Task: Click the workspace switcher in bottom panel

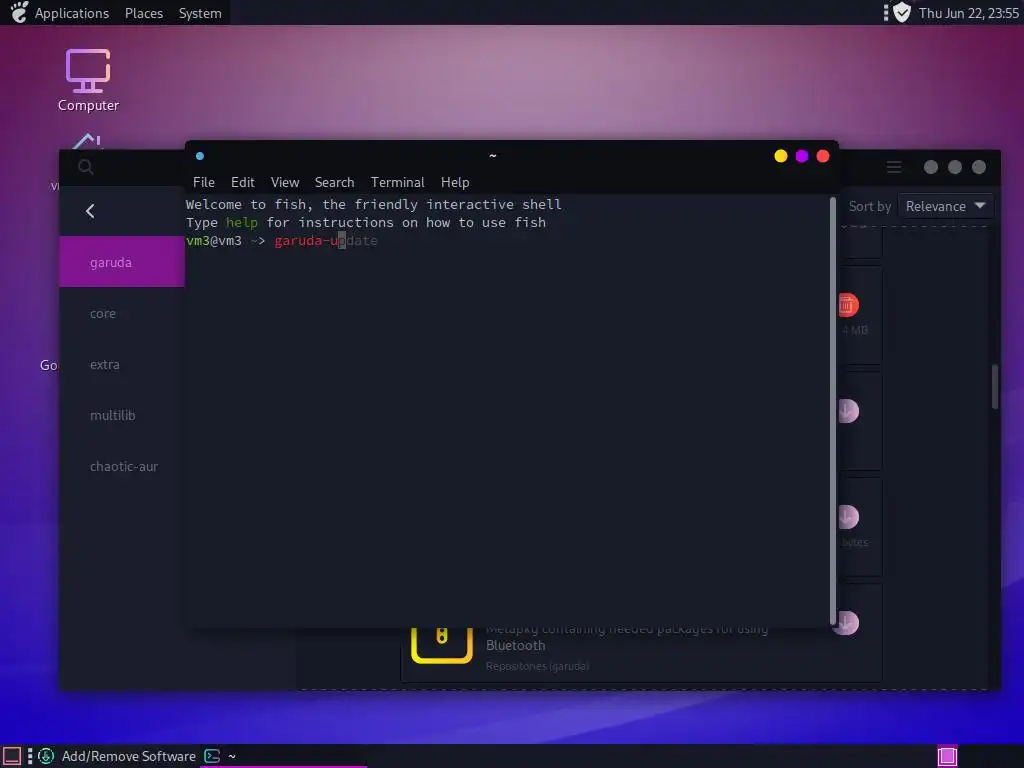Action: (x=947, y=756)
